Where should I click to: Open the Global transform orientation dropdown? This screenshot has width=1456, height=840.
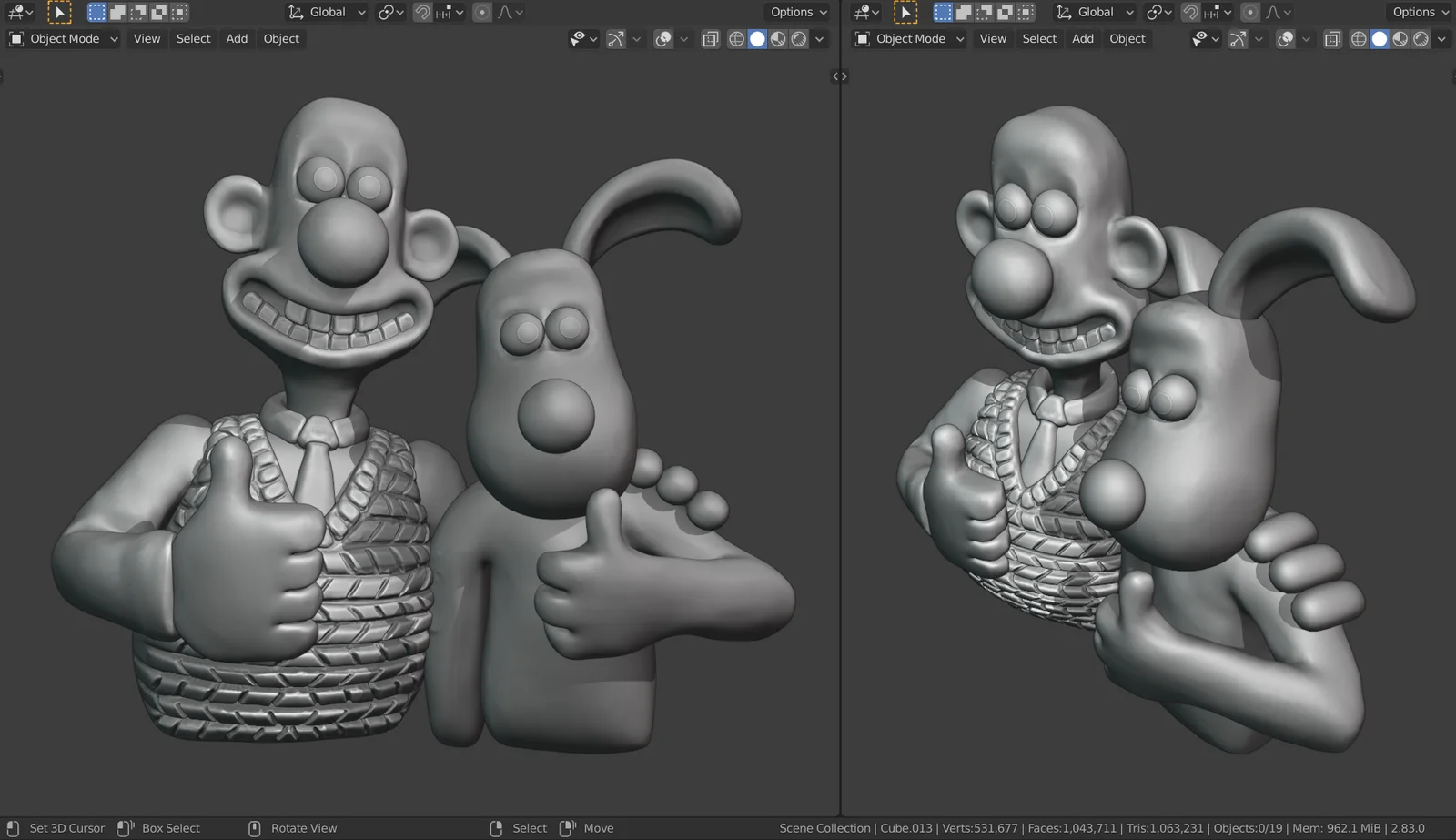[x=328, y=12]
